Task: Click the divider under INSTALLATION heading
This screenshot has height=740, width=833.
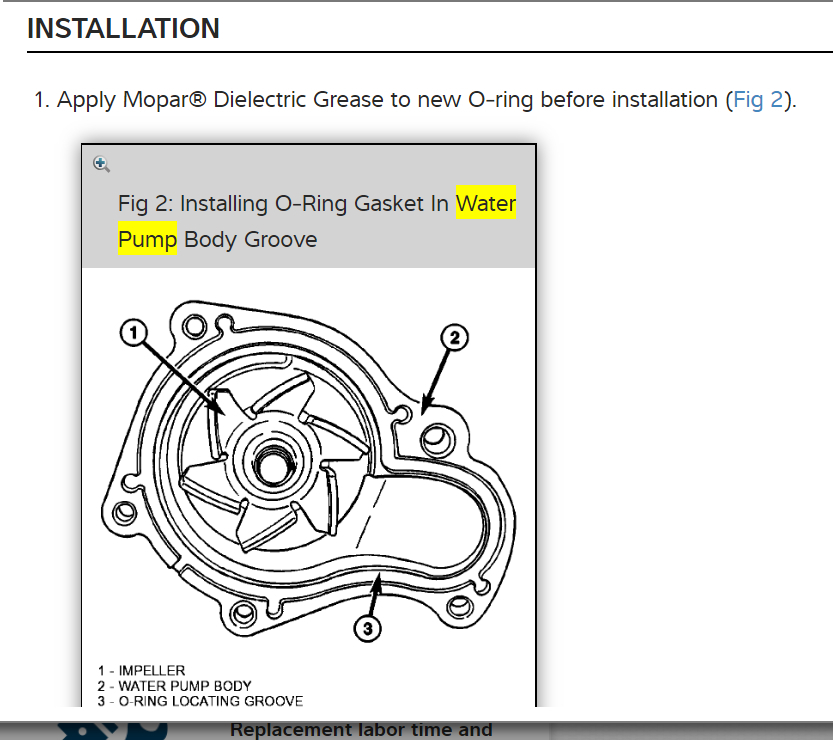Action: (416, 51)
